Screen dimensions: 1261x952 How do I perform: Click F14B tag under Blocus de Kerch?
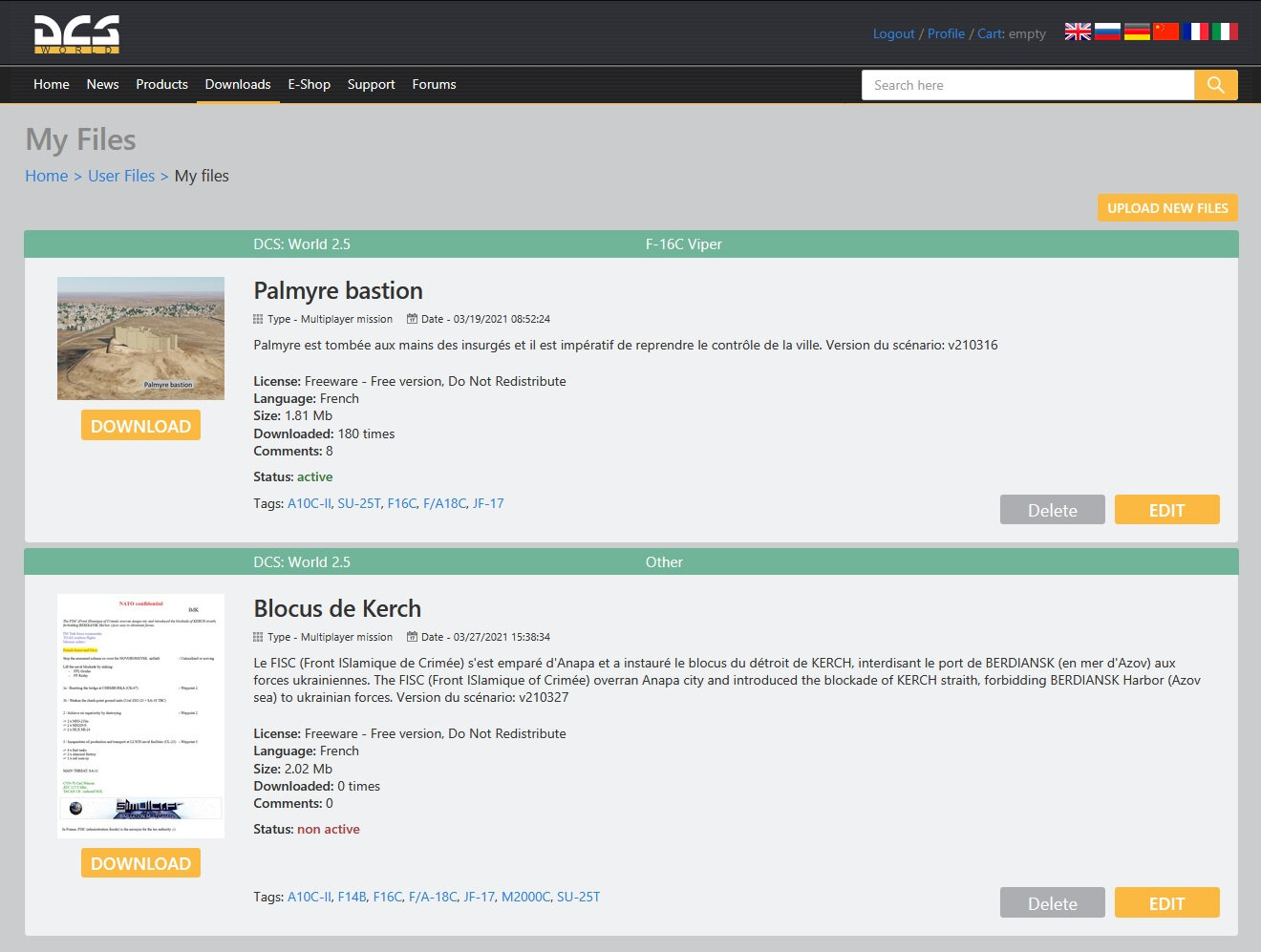point(353,897)
